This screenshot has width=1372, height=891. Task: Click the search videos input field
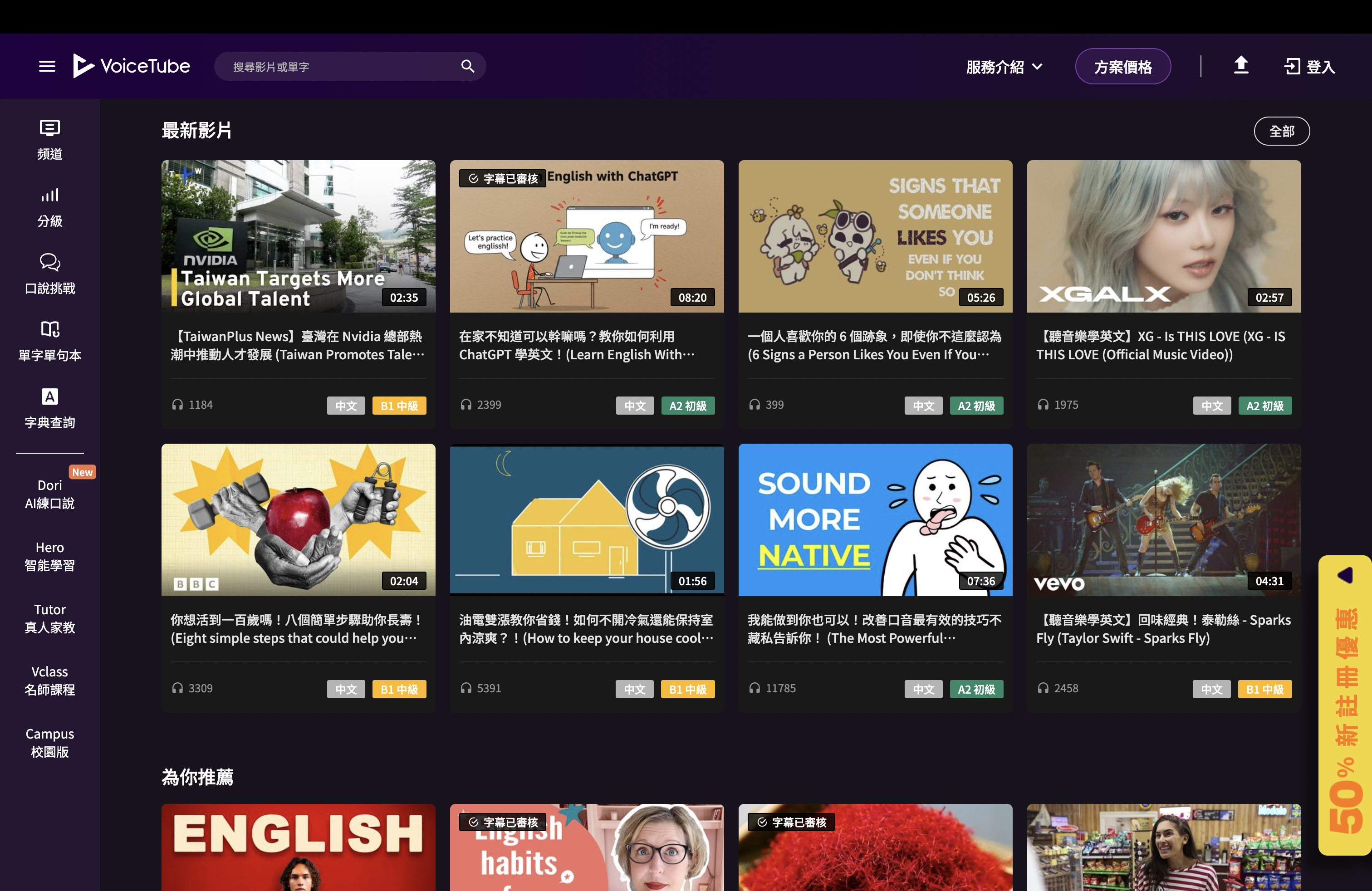(x=340, y=67)
